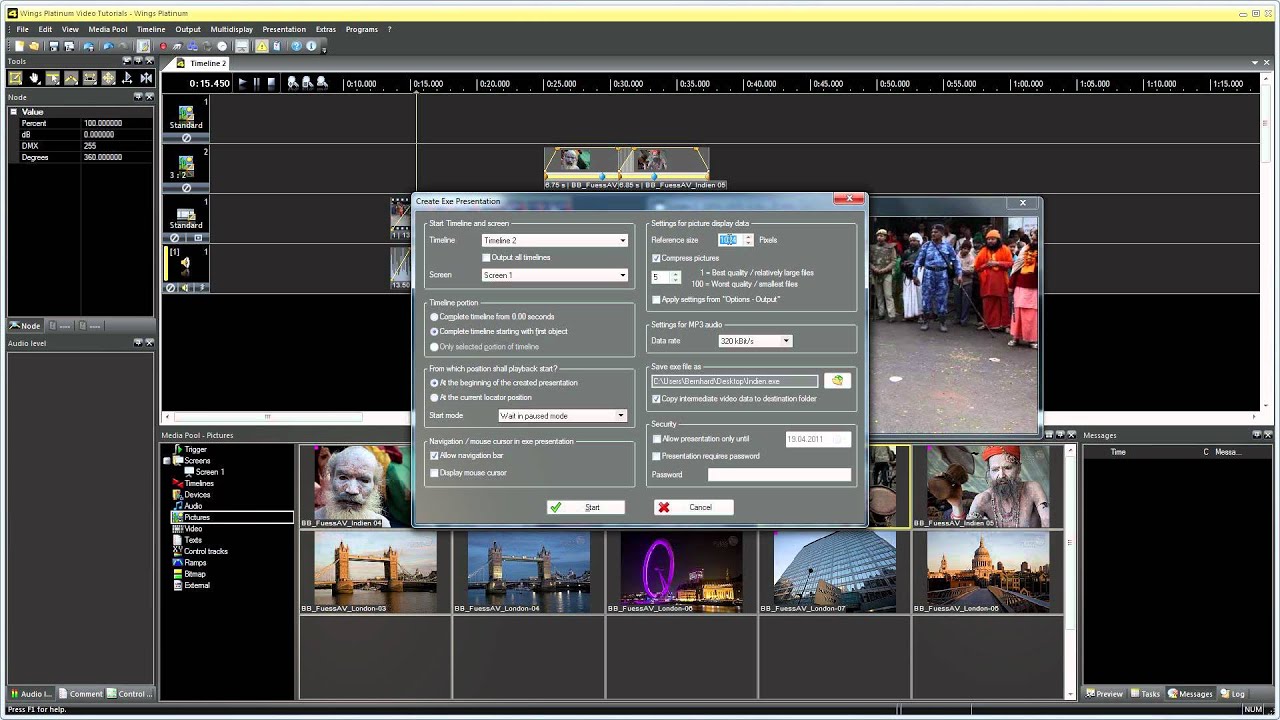
Task: Open the Screen dropdown showing Screen 1
Action: (555, 275)
